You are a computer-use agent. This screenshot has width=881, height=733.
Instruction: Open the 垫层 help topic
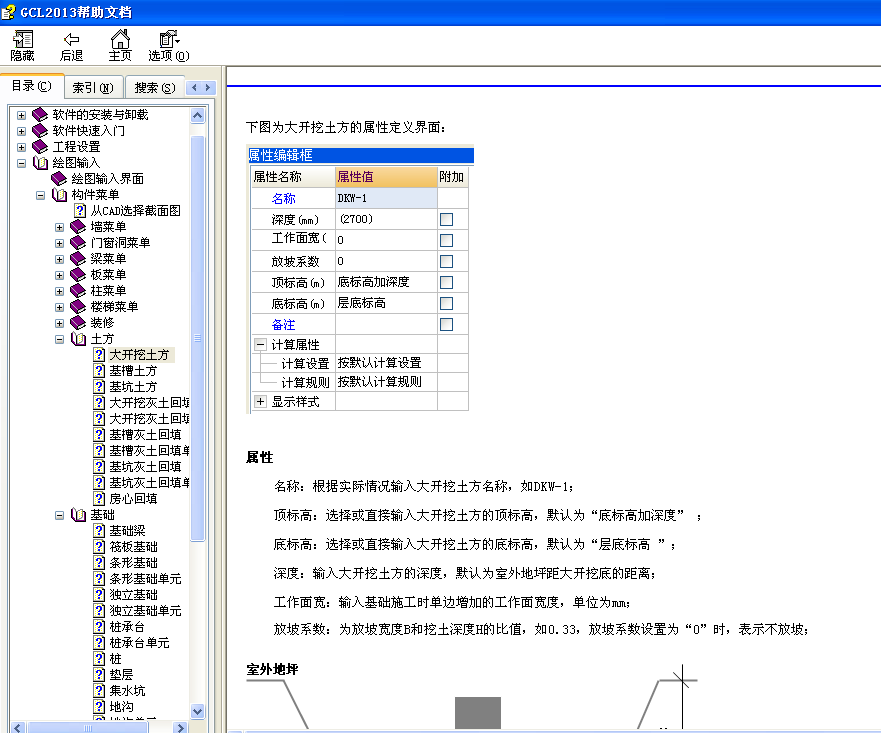coord(121,675)
